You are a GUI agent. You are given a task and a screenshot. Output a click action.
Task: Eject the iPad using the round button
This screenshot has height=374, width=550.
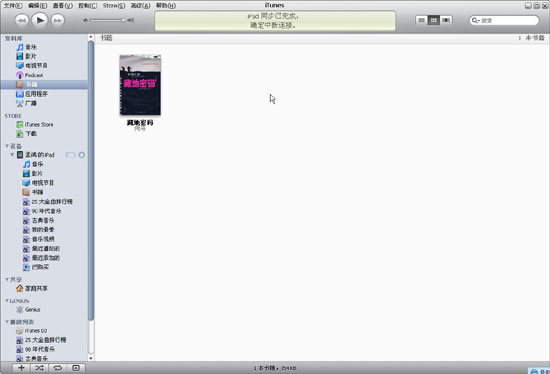pyautogui.click(x=81, y=155)
